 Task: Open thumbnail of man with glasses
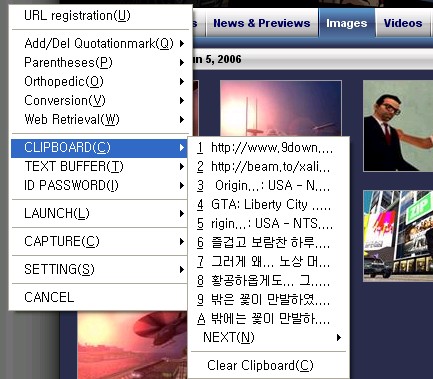(x=398, y=126)
